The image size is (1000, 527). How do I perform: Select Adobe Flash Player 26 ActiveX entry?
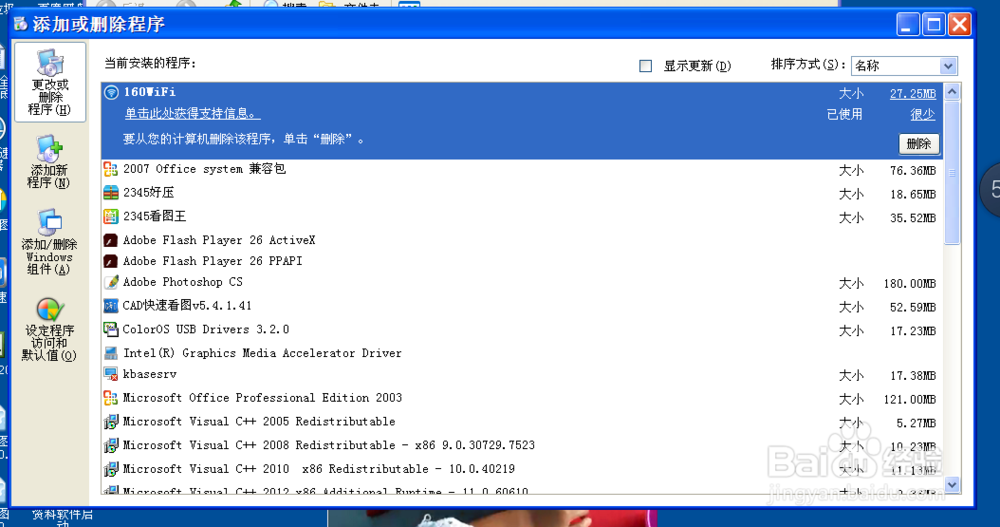pyautogui.click(x=522, y=241)
